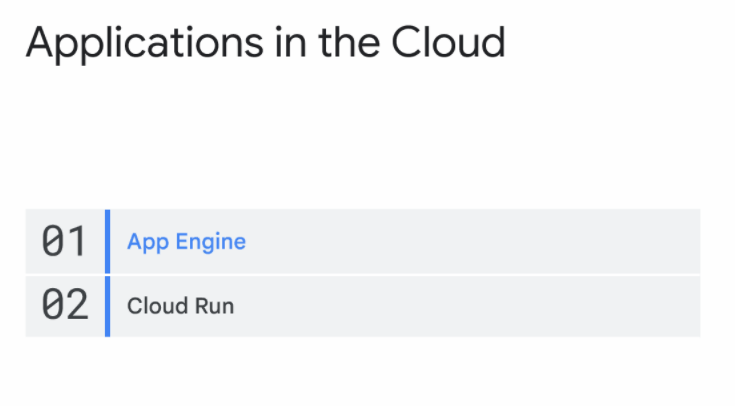The width and height of the screenshot is (735, 406).
Task: Click the word App in row 01
Action: click(x=148, y=243)
